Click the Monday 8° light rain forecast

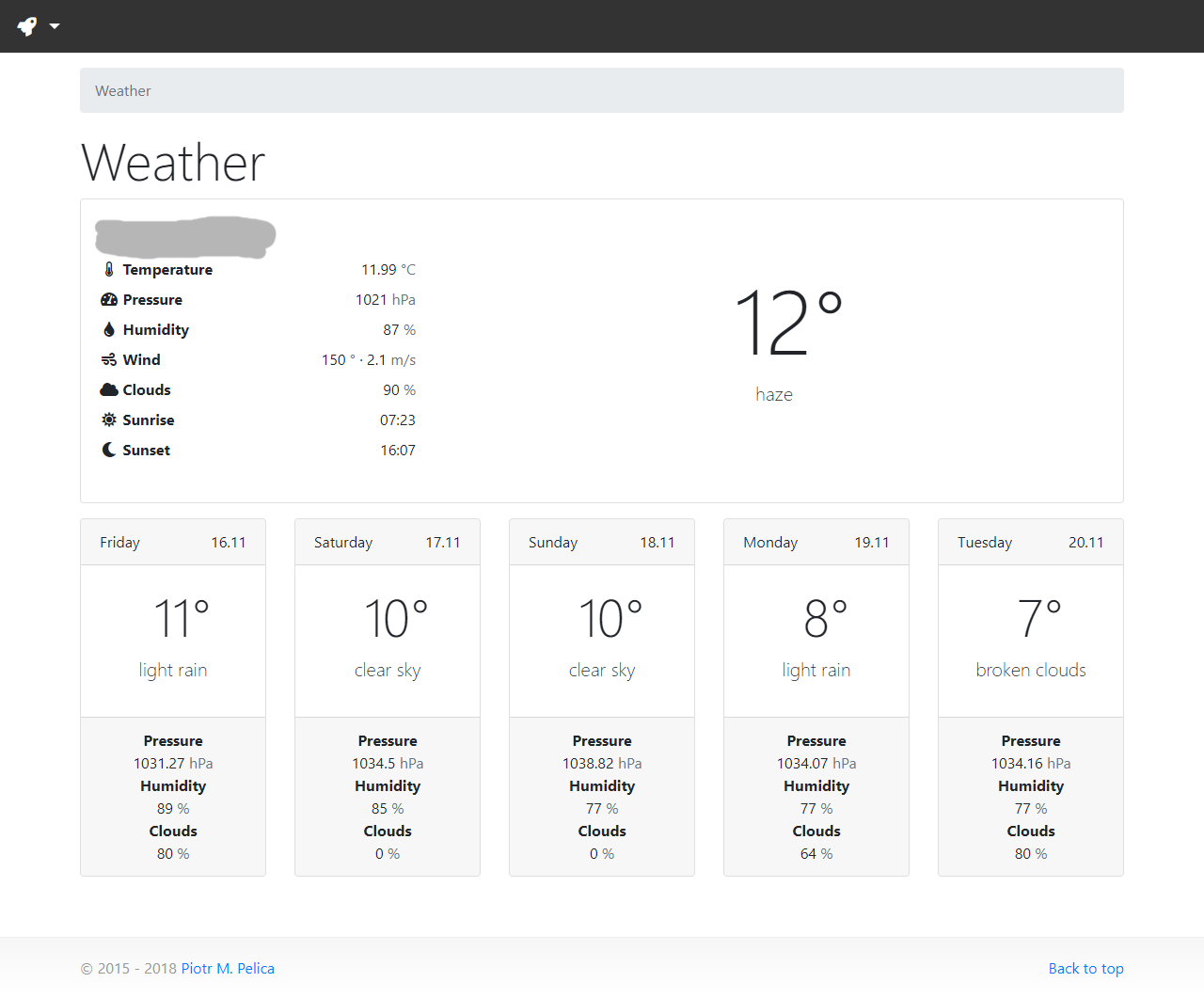click(x=816, y=640)
